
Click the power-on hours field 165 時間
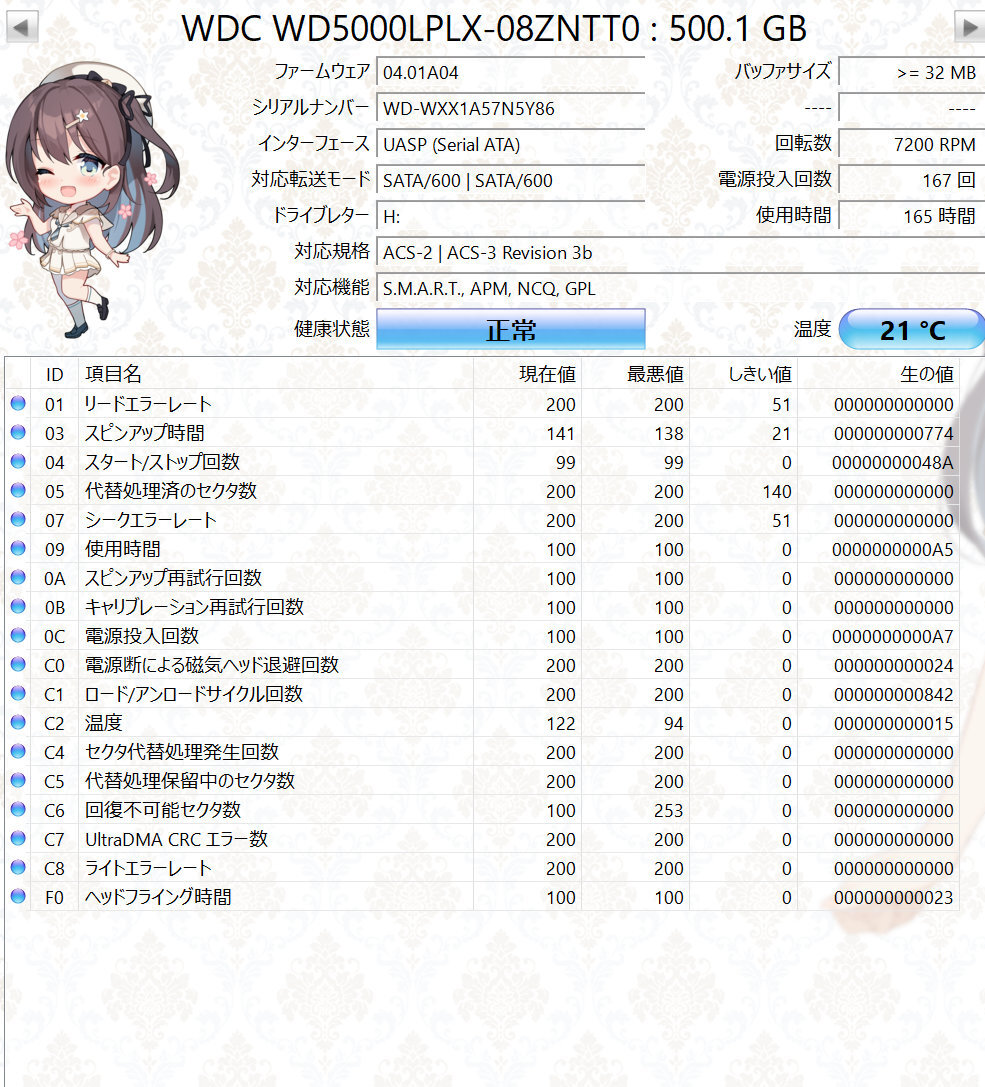point(912,216)
